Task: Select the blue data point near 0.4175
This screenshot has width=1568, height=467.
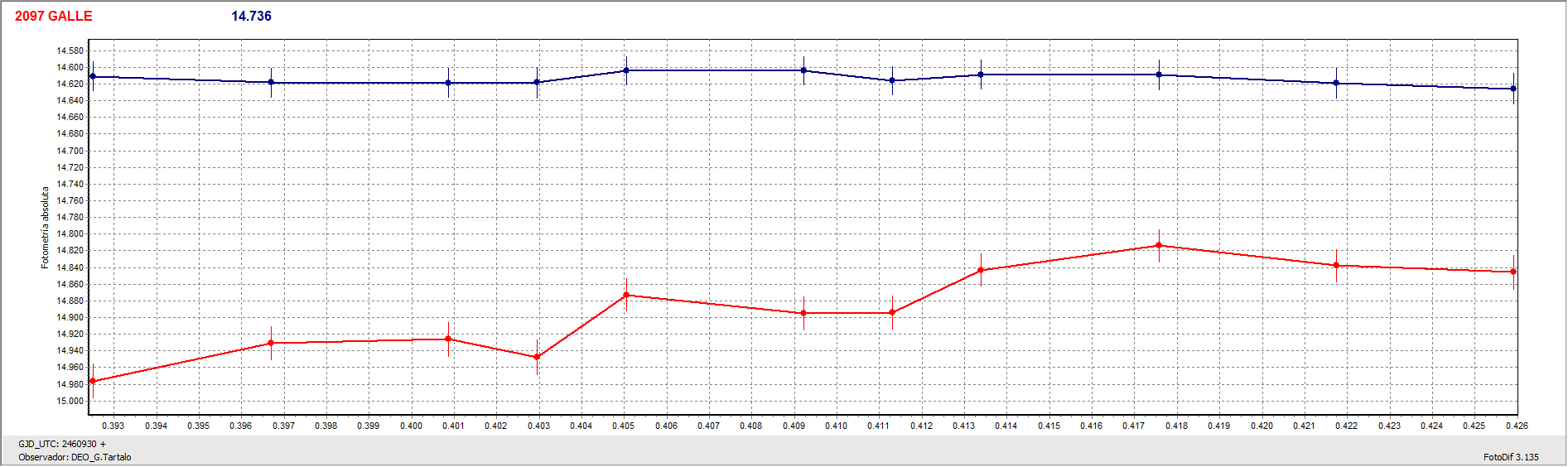Action: (x=1159, y=75)
